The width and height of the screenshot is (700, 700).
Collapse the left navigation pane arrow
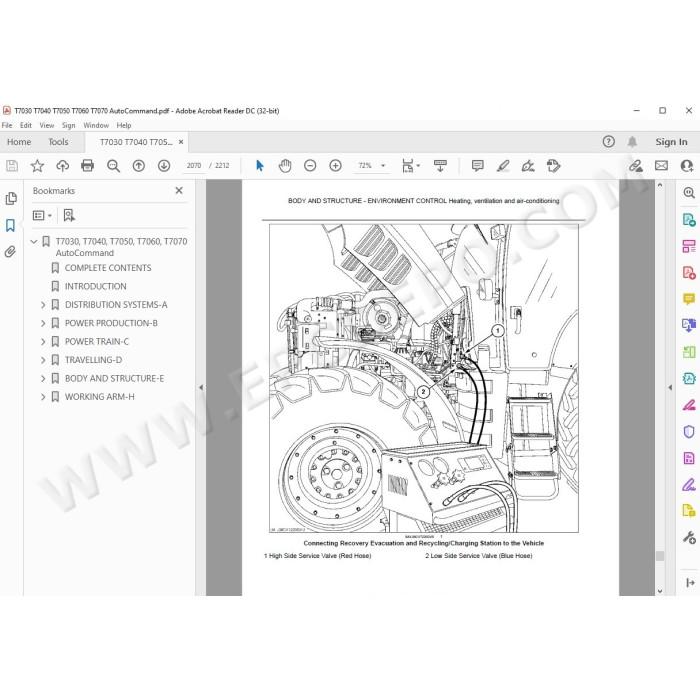201,388
